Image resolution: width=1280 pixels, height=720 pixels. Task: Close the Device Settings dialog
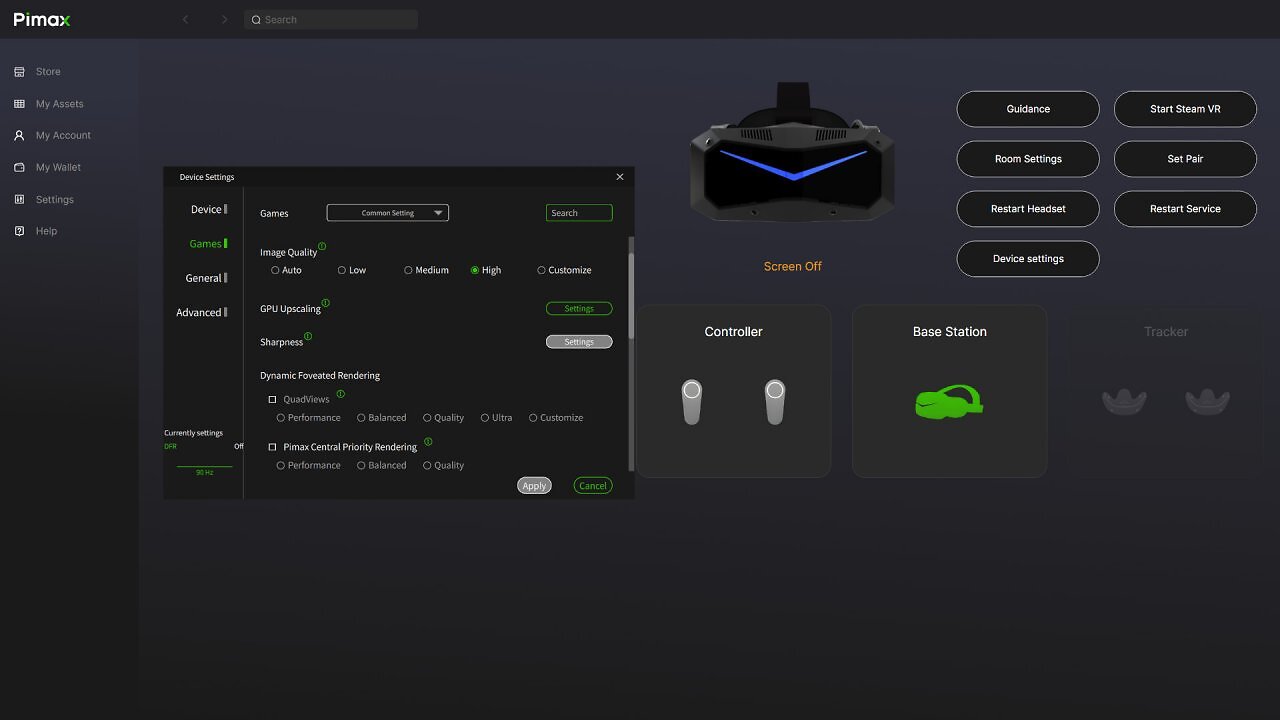coord(620,177)
